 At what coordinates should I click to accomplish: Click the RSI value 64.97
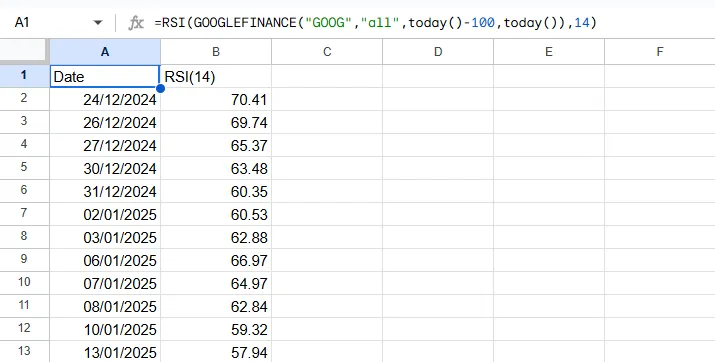click(216, 283)
